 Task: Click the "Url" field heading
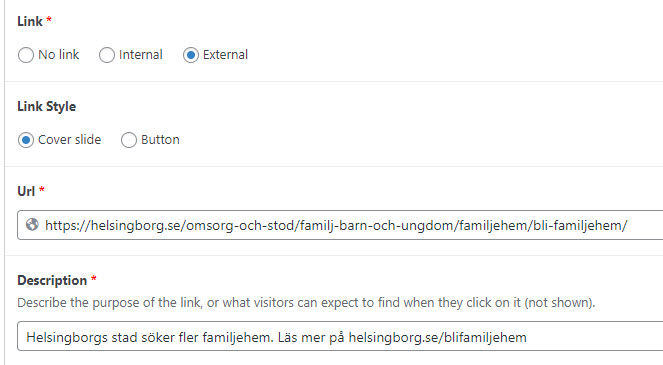click(26, 191)
